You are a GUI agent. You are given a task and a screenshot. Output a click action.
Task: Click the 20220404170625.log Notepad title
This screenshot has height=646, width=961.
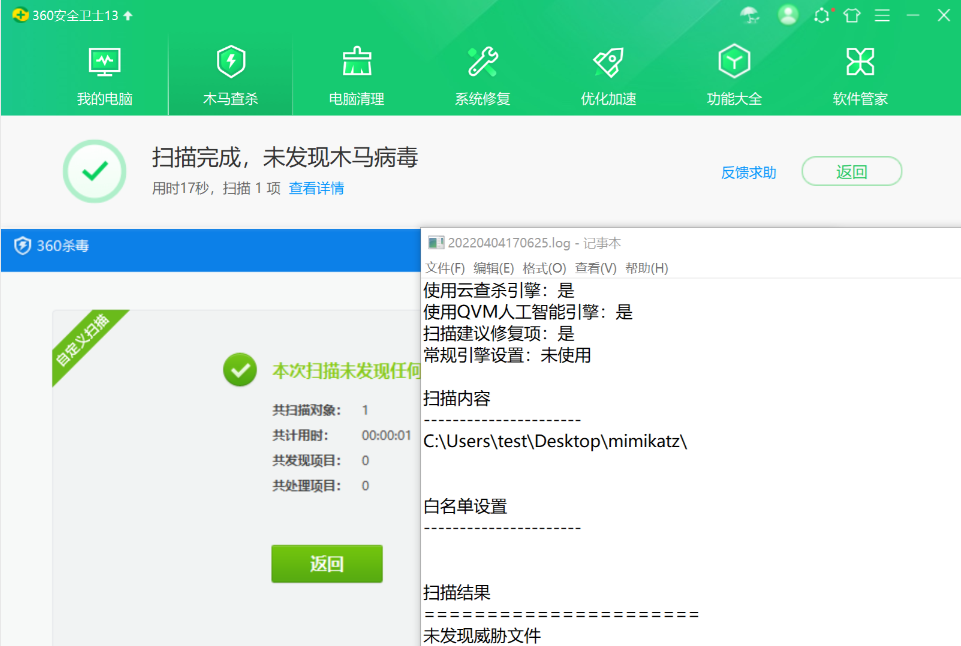pyautogui.click(x=534, y=243)
